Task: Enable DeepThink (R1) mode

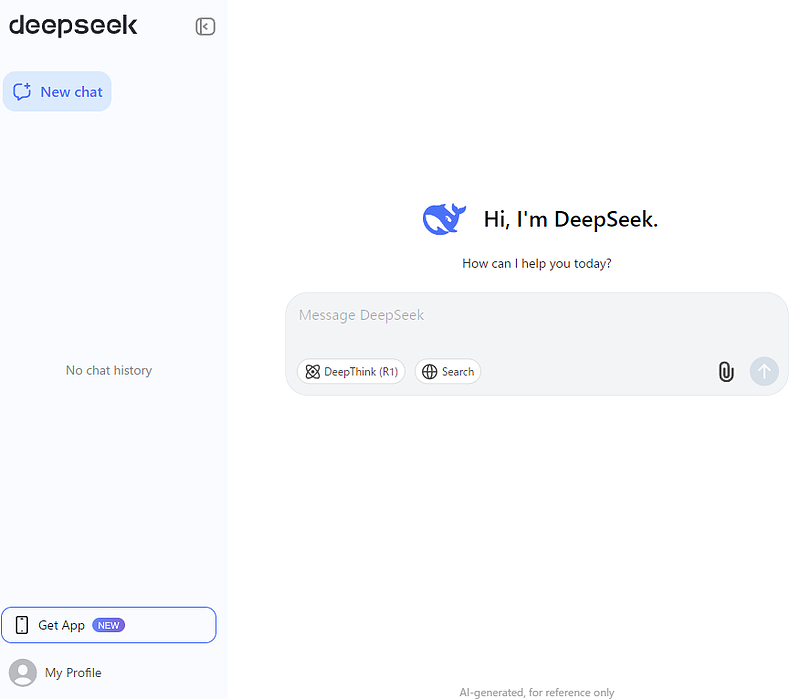Action: click(351, 371)
